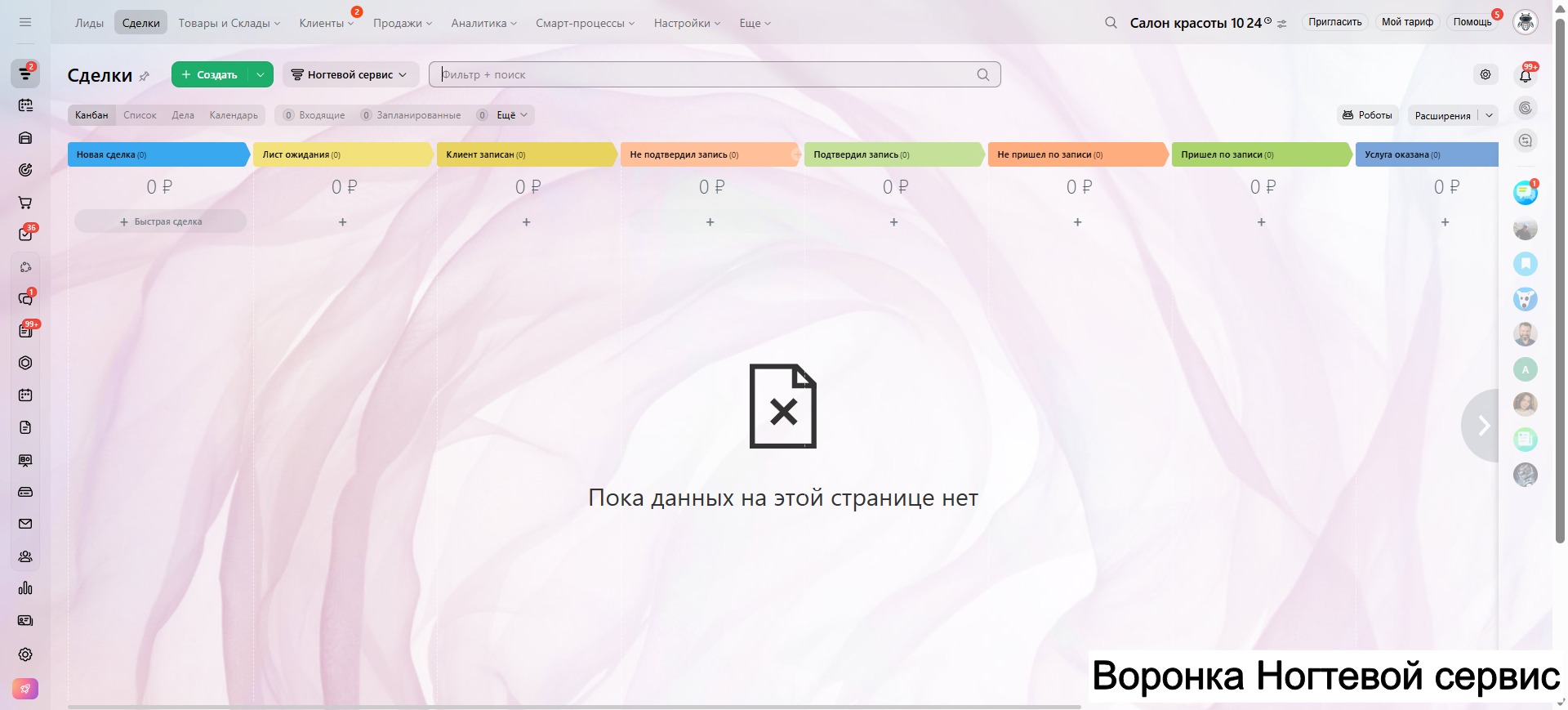1568x710 pixels.
Task: Switch to the Календарь view
Action: 234,115
